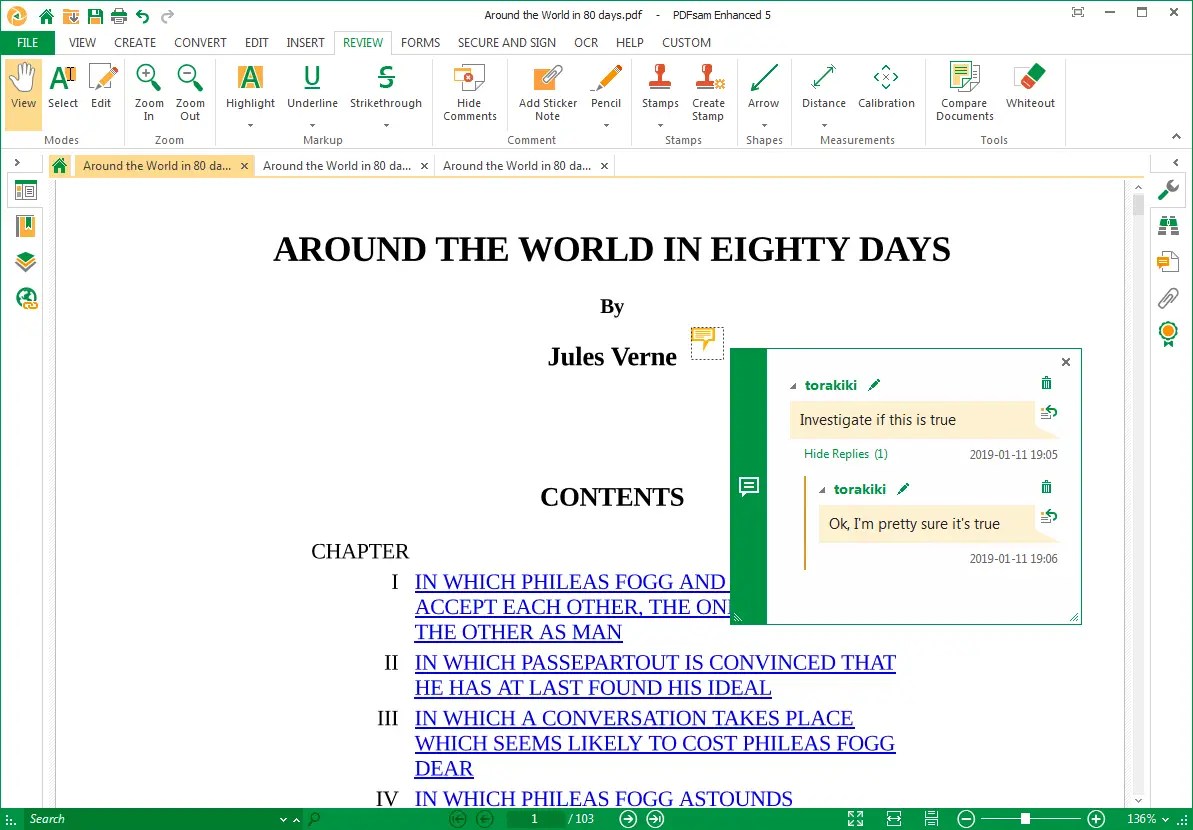The width and height of the screenshot is (1193, 830).
Task: Delete the 'Investigate if this is true' comment
Action: [1046, 384]
